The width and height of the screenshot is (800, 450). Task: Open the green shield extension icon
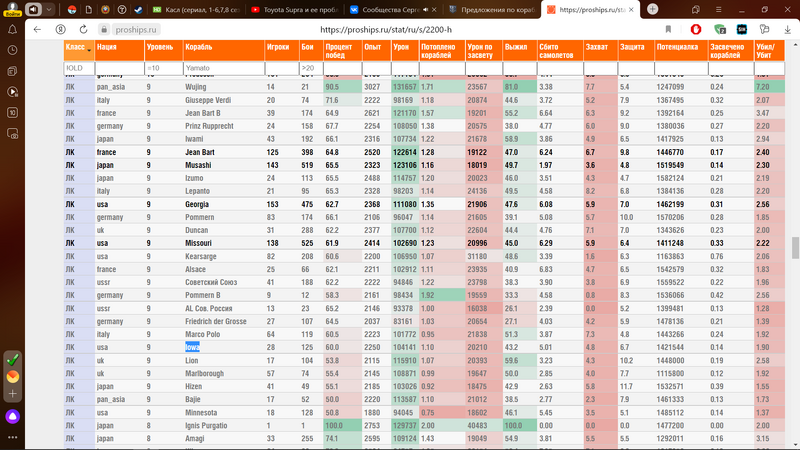719,30
